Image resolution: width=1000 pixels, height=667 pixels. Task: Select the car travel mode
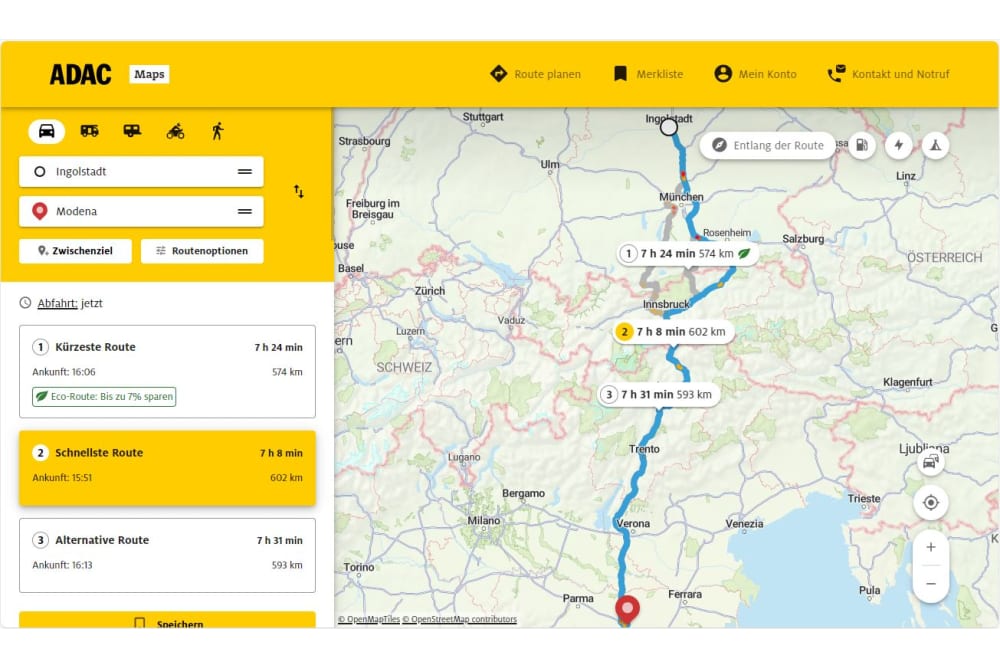46,131
